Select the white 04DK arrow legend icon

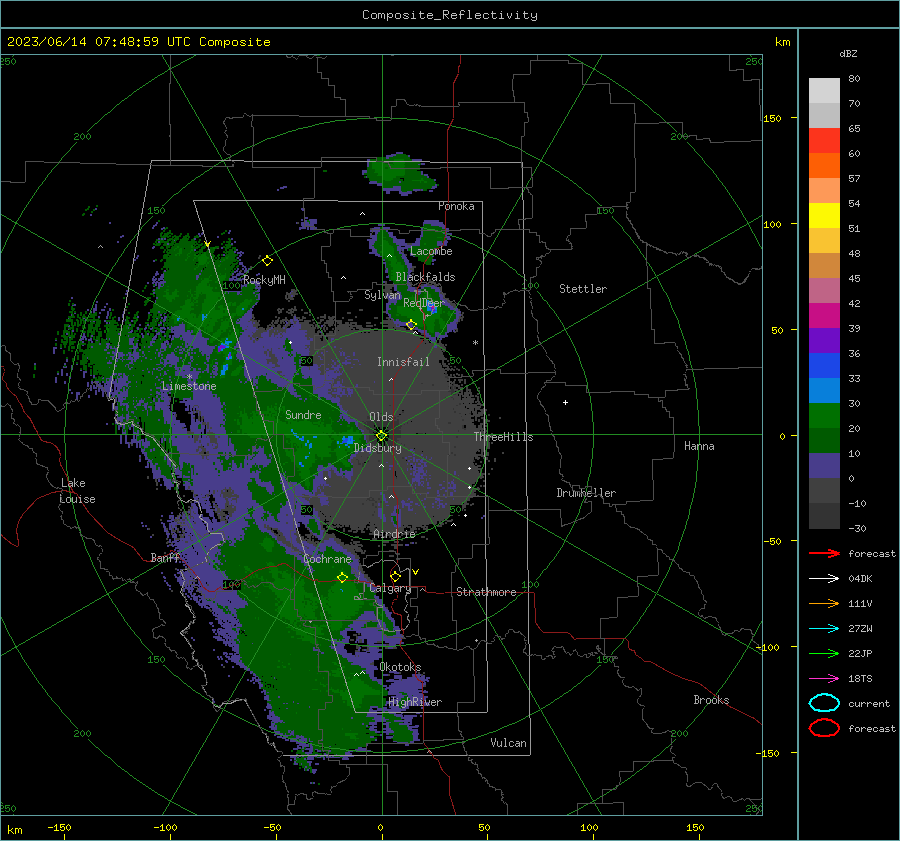click(x=824, y=579)
